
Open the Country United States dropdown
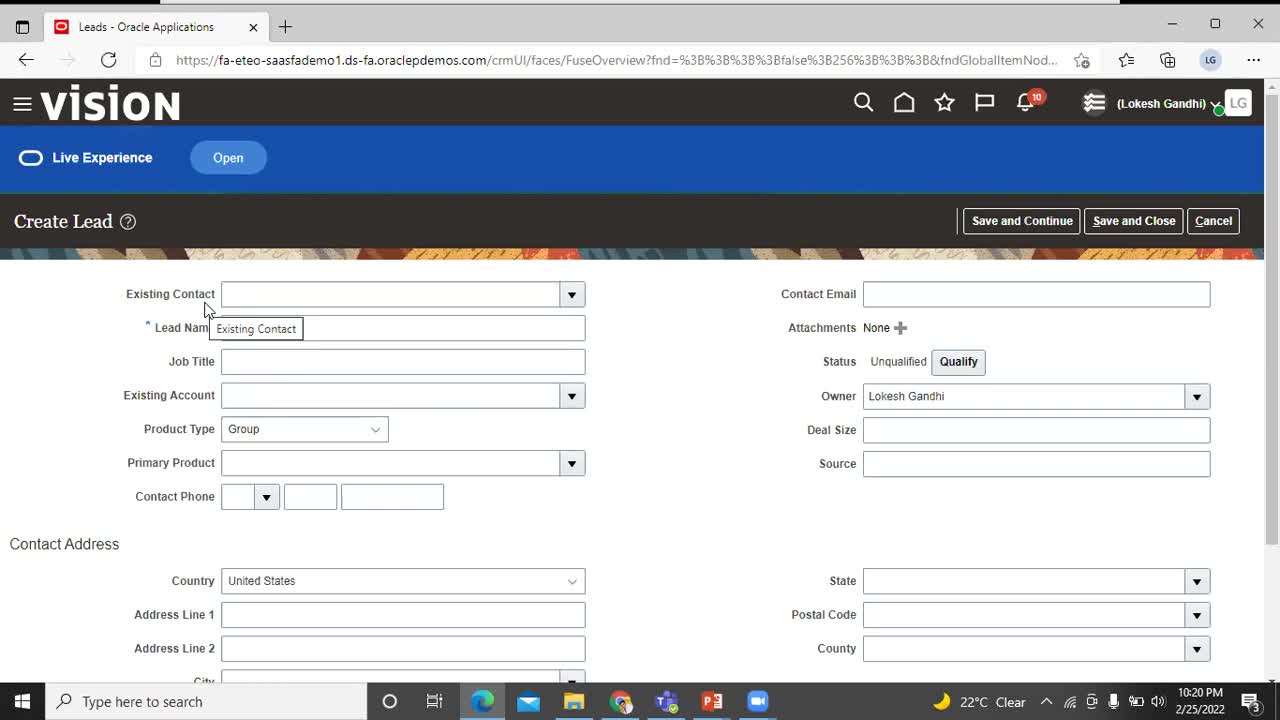click(403, 581)
